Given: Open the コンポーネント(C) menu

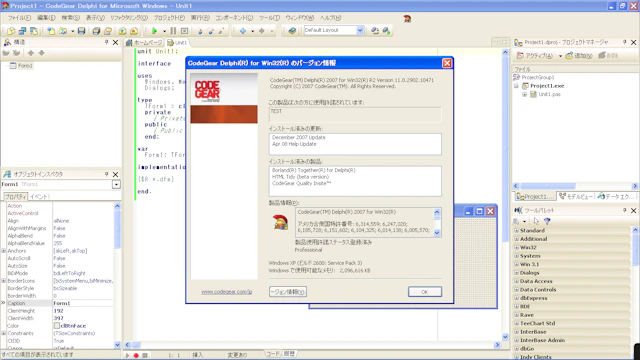Looking at the screenshot, I should point(234,18).
